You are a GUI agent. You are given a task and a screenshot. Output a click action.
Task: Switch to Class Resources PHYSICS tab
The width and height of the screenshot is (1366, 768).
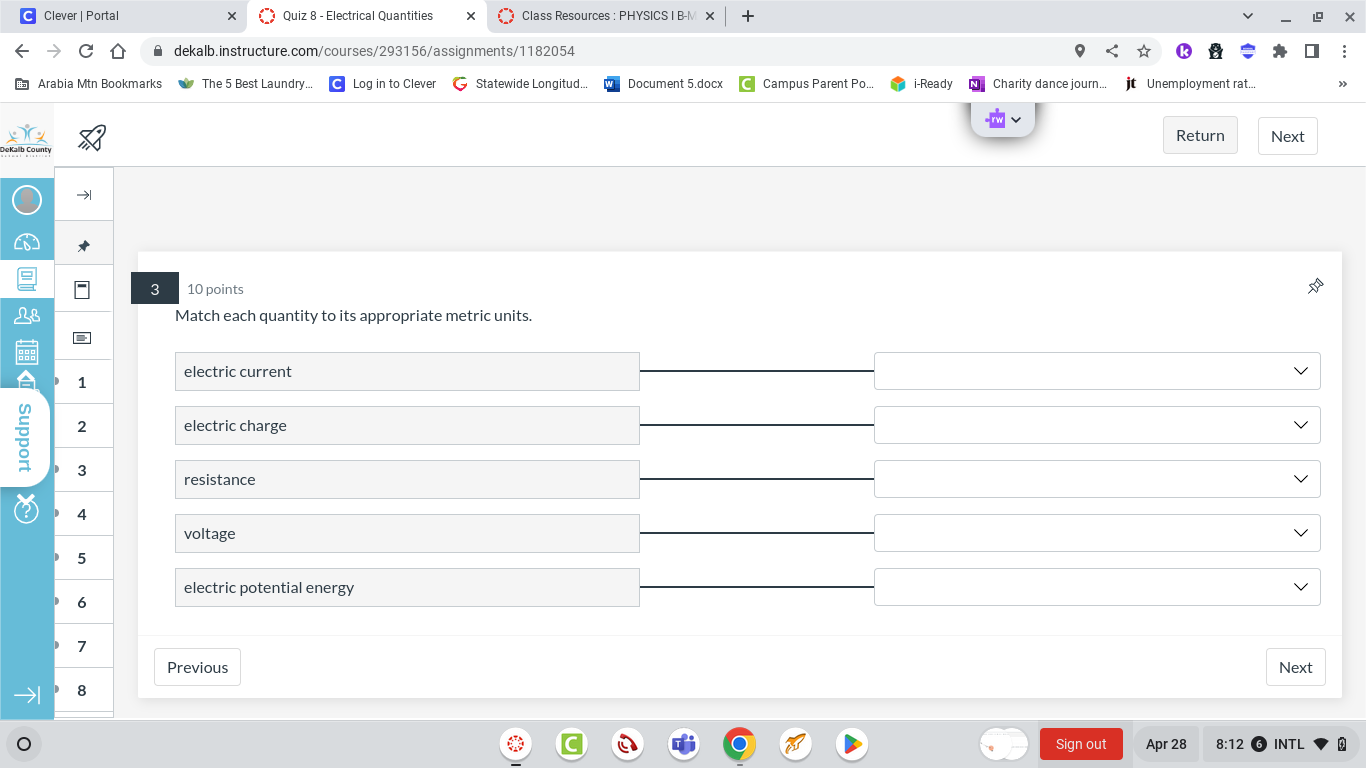coord(605,16)
